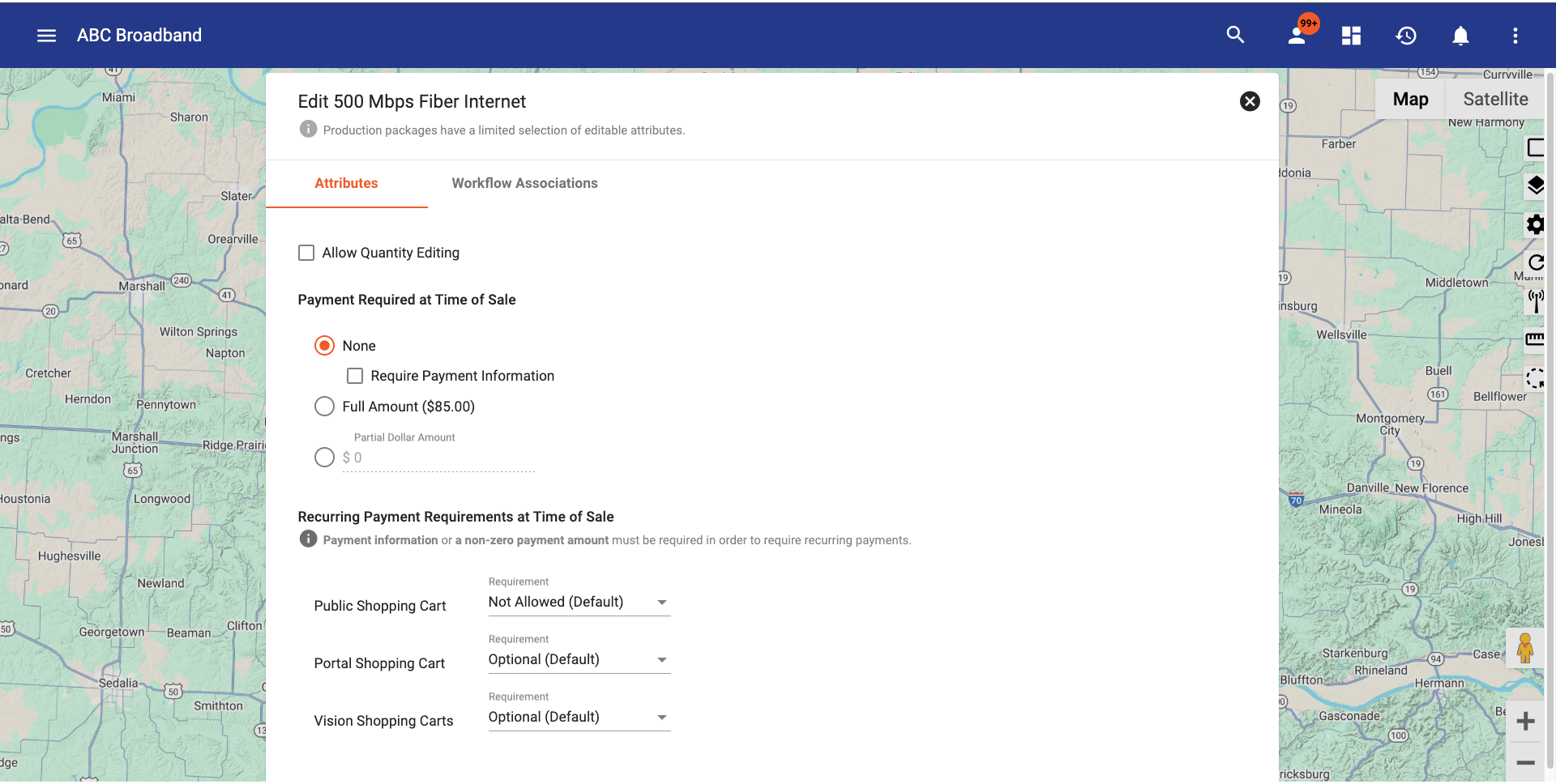Click the Street View pegman icon
The width and height of the screenshot is (1556, 784).
[x=1525, y=649]
